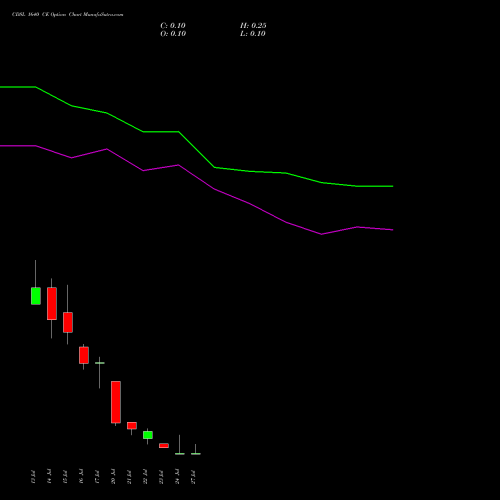
Task: Click the flat candle for 24 Jul
Action: pyautogui.click(x=180, y=453)
